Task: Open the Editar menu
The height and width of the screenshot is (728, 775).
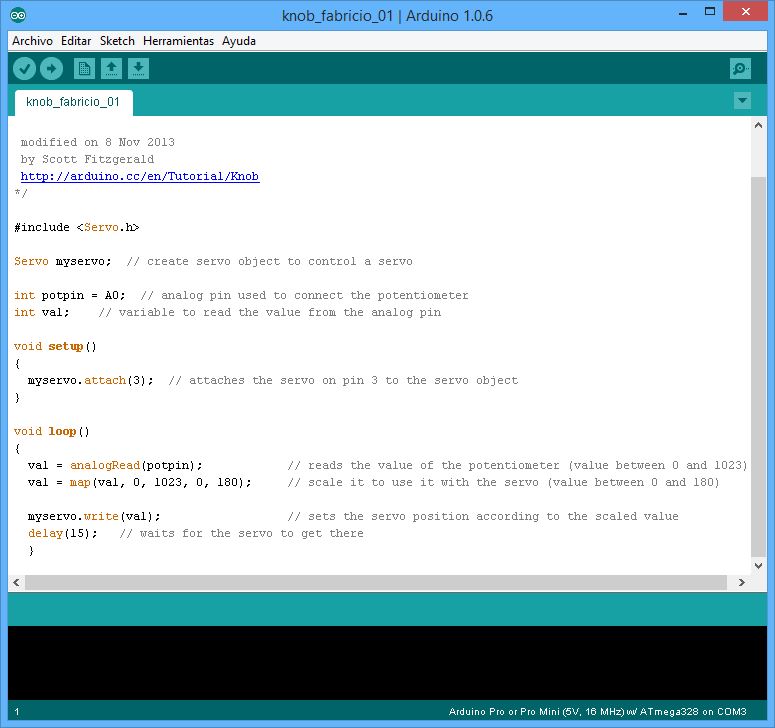Action: tap(76, 41)
